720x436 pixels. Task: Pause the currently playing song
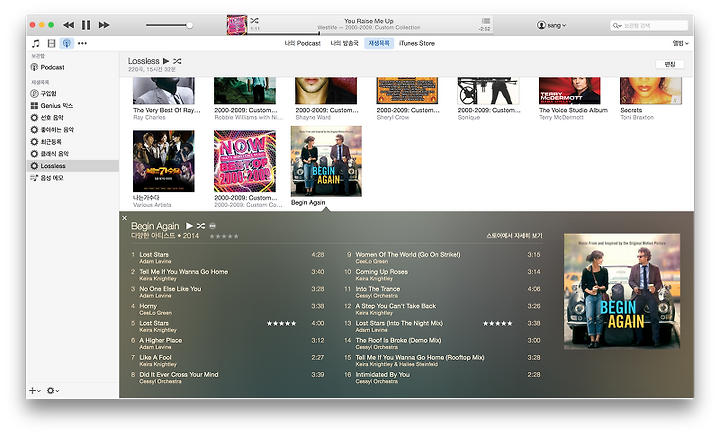tap(86, 25)
